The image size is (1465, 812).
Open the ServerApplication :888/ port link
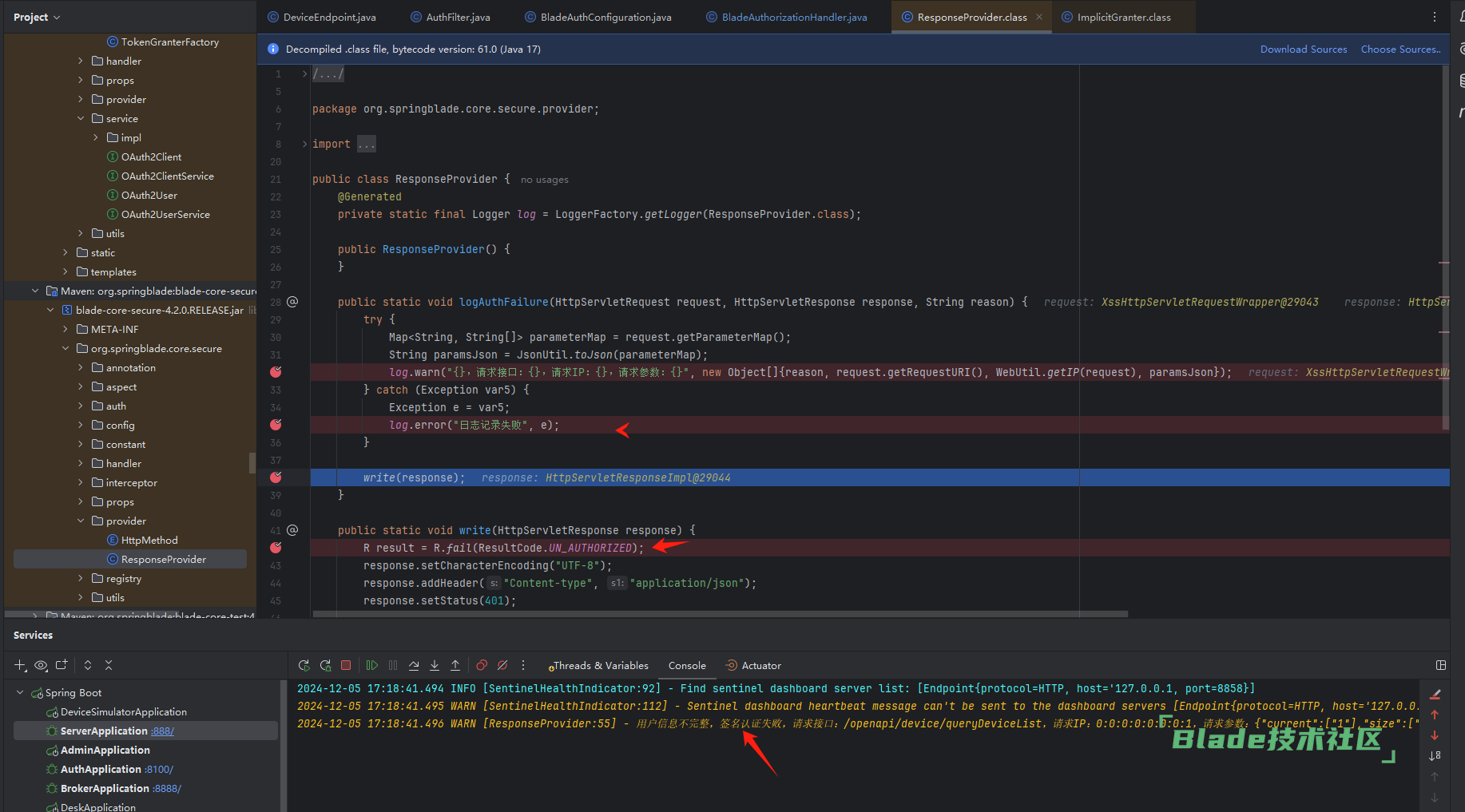tap(163, 731)
